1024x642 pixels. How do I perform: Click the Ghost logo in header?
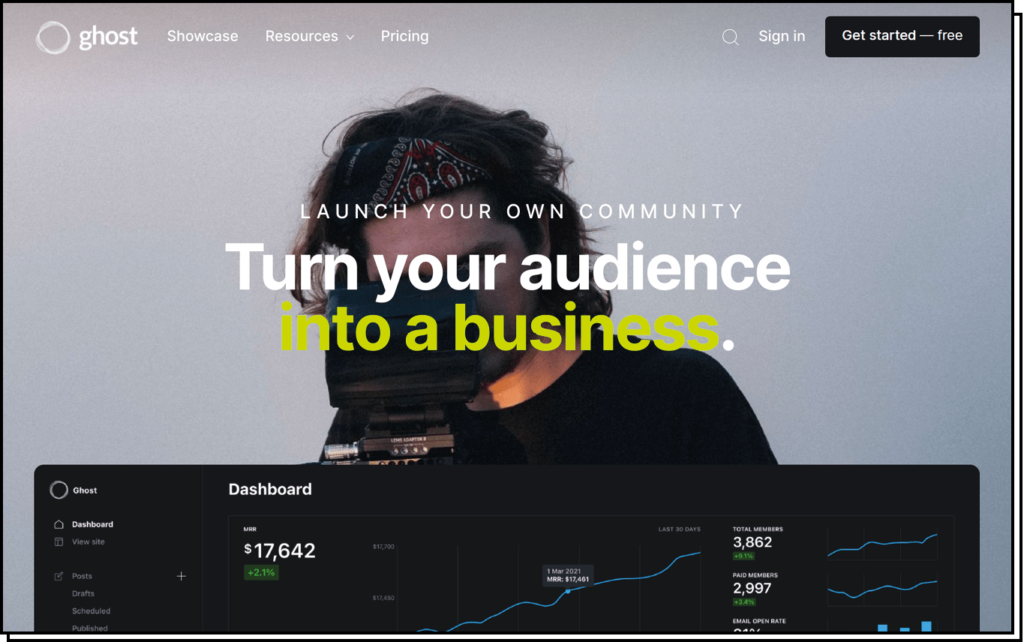pos(86,37)
